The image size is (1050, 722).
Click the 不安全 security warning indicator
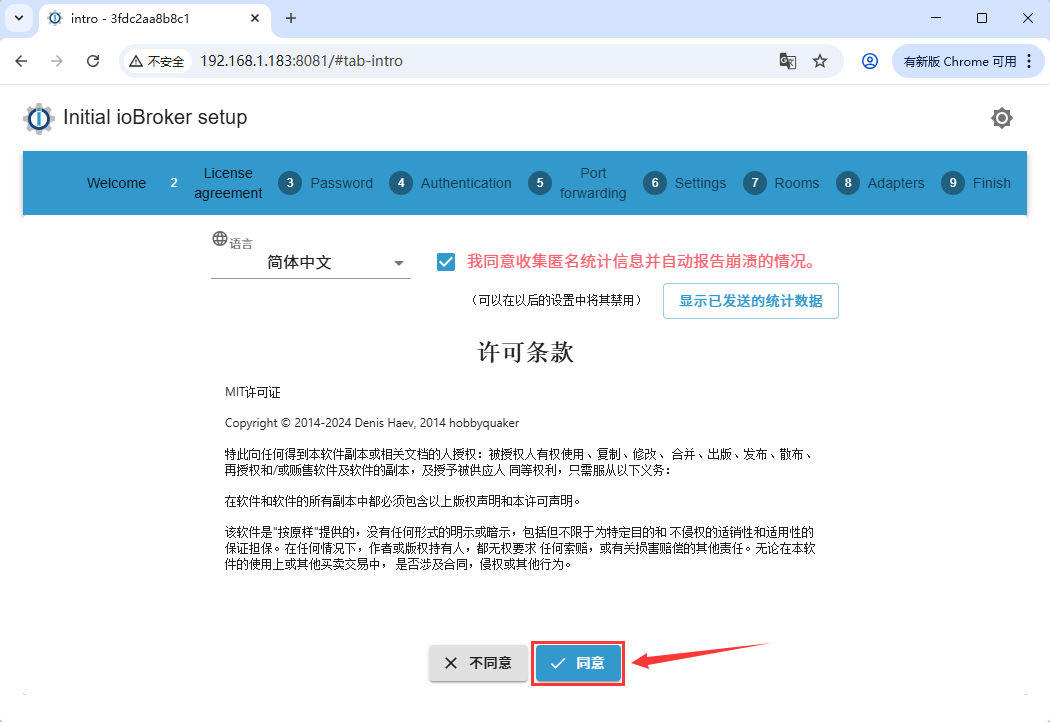pyautogui.click(x=155, y=61)
